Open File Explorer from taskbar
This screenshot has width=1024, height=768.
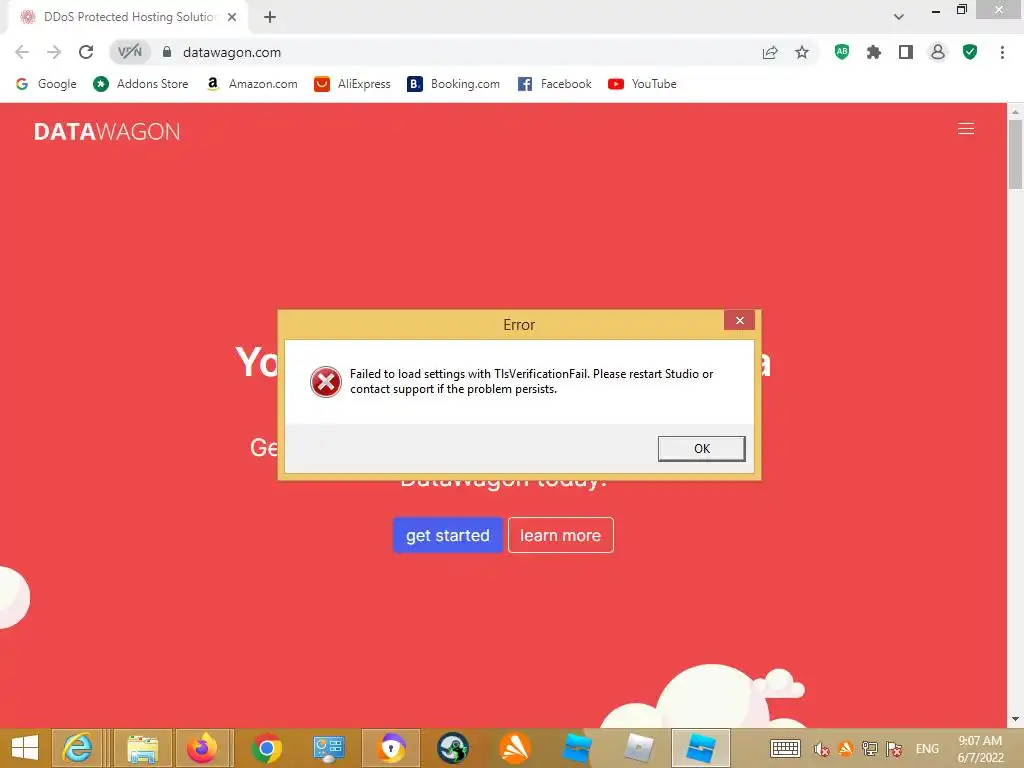click(142, 748)
